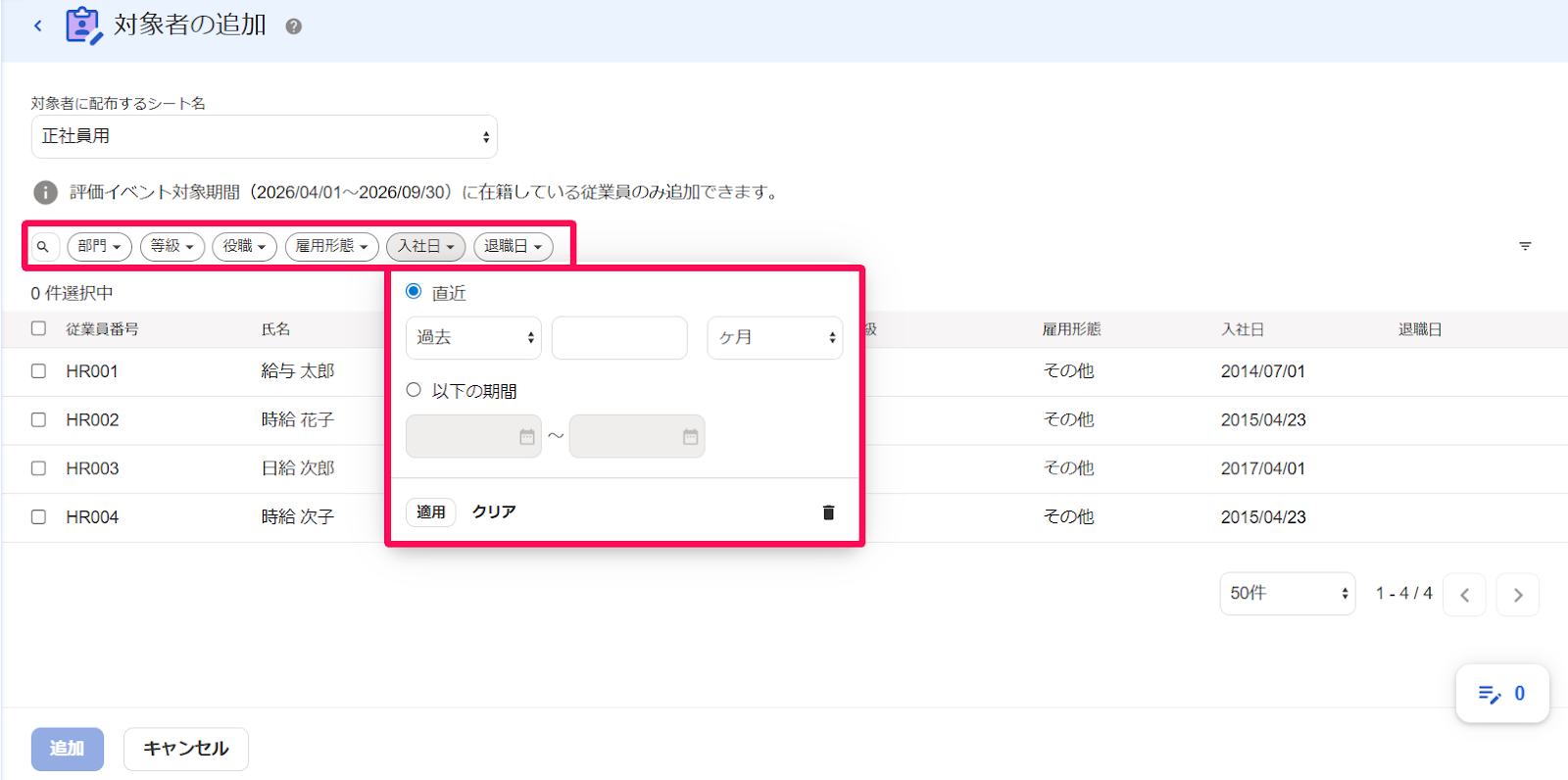Click the period start date field
1568x780 pixels.
pyautogui.click(x=473, y=436)
